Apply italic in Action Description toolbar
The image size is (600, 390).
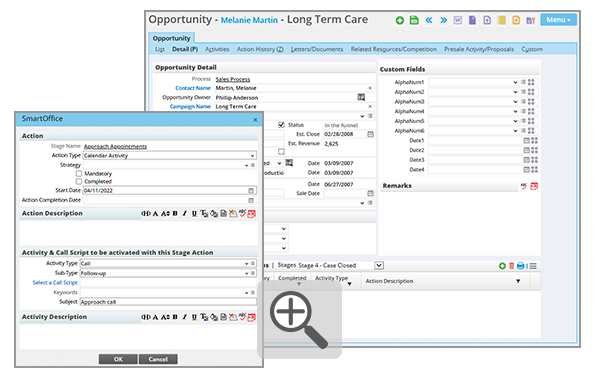pyautogui.click(x=184, y=214)
